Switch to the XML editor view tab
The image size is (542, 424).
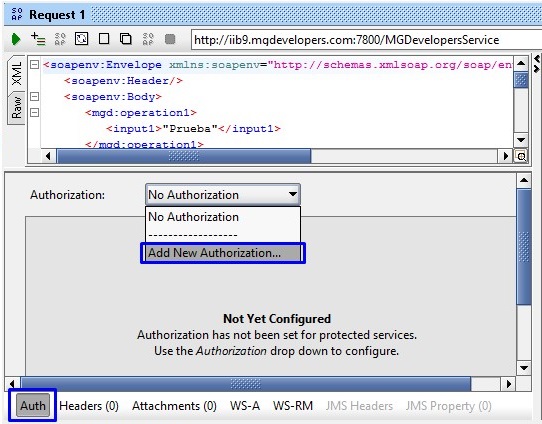[x=17, y=74]
